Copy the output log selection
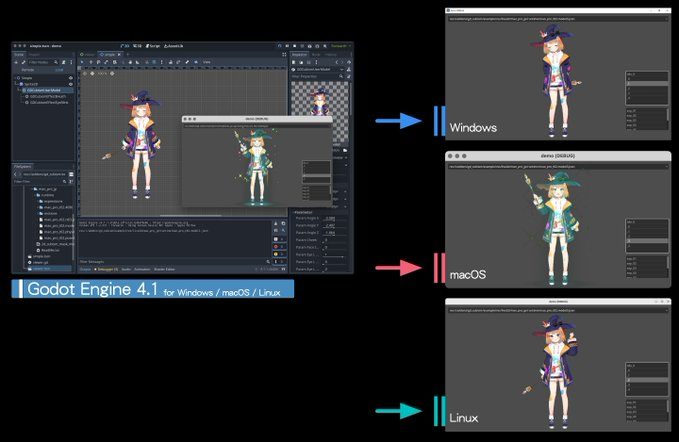 click(284, 223)
